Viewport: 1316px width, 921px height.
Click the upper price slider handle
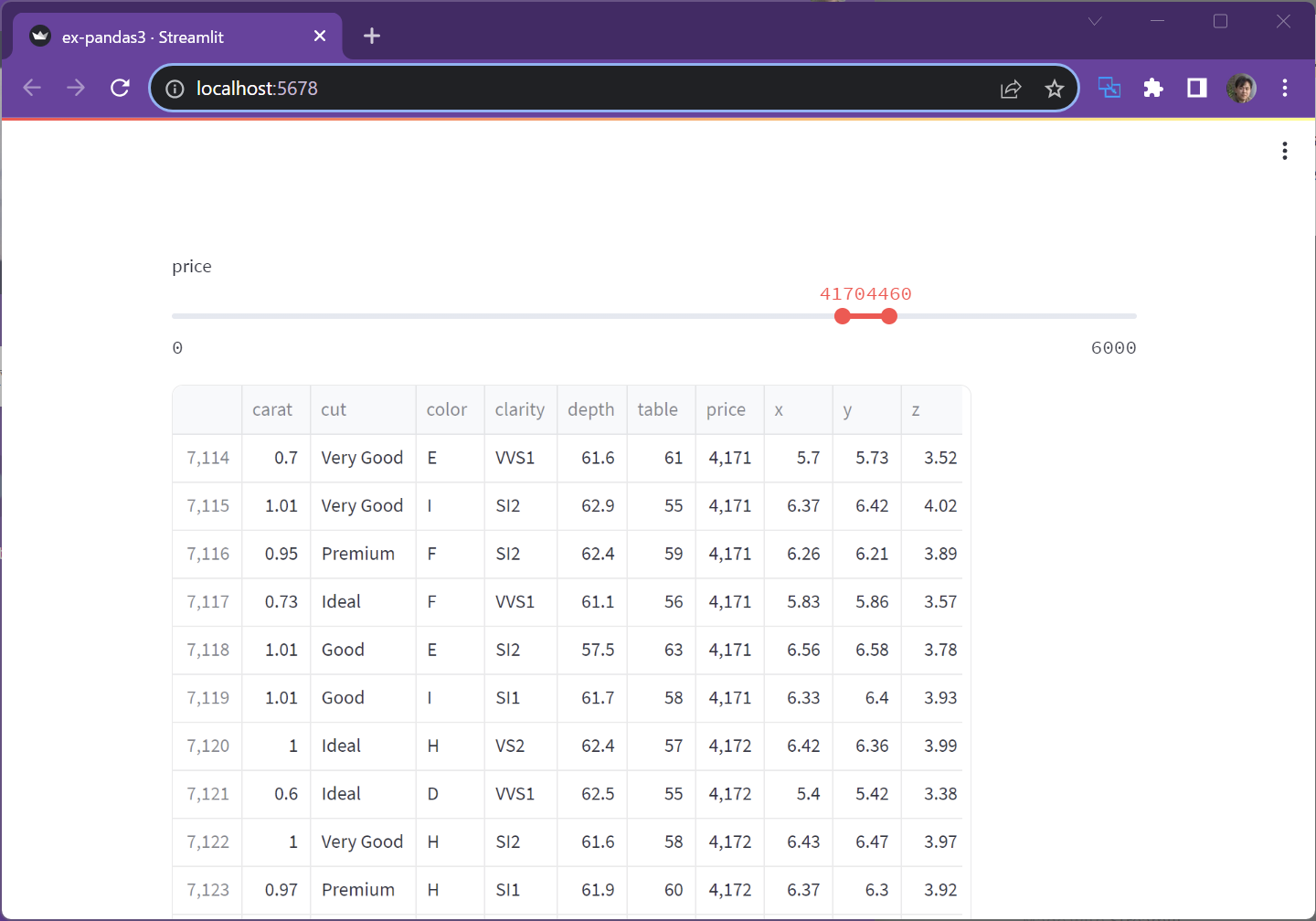[x=889, y=316]
